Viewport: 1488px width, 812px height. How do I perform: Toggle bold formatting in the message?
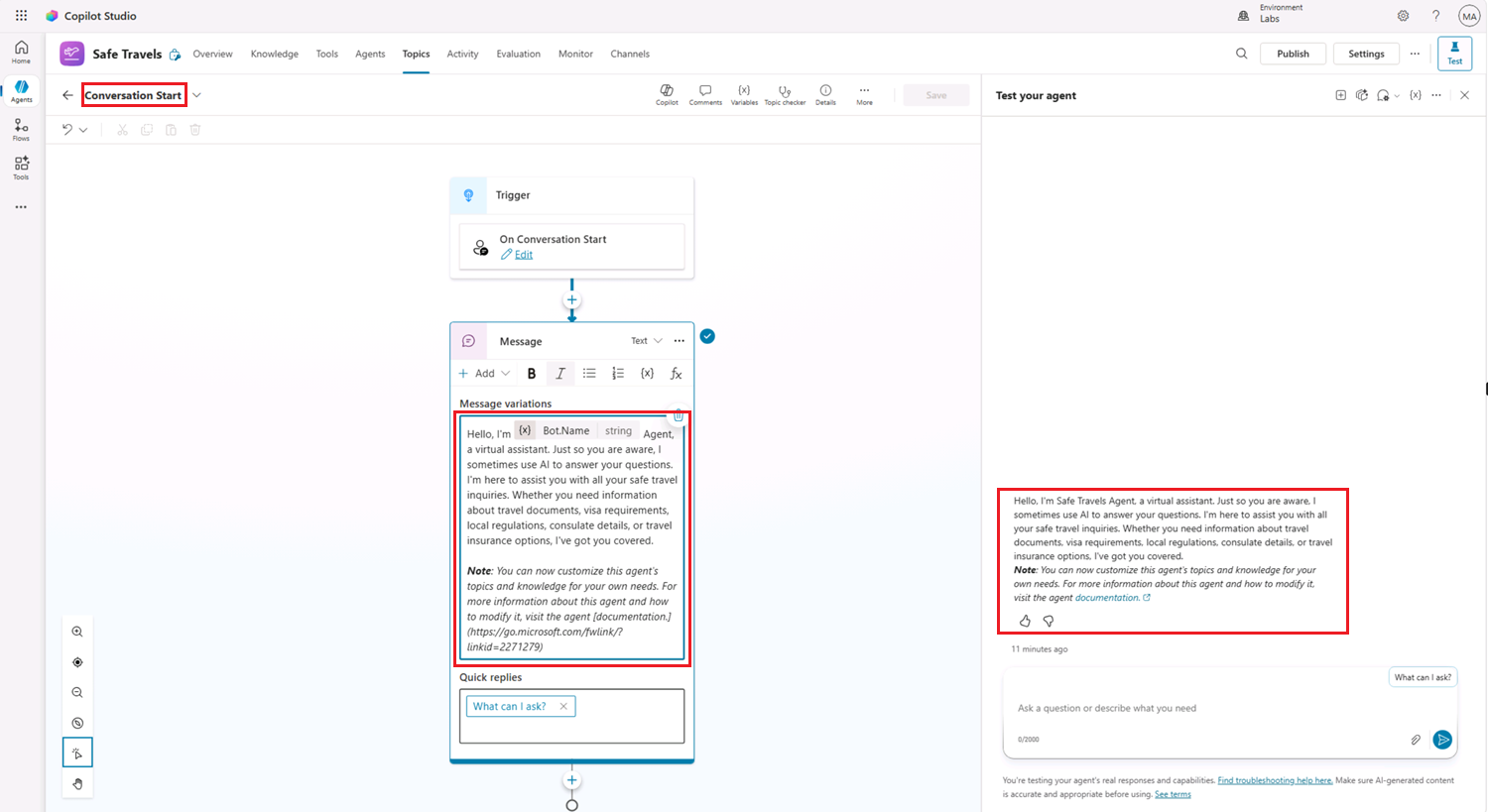tap(532, 374)
